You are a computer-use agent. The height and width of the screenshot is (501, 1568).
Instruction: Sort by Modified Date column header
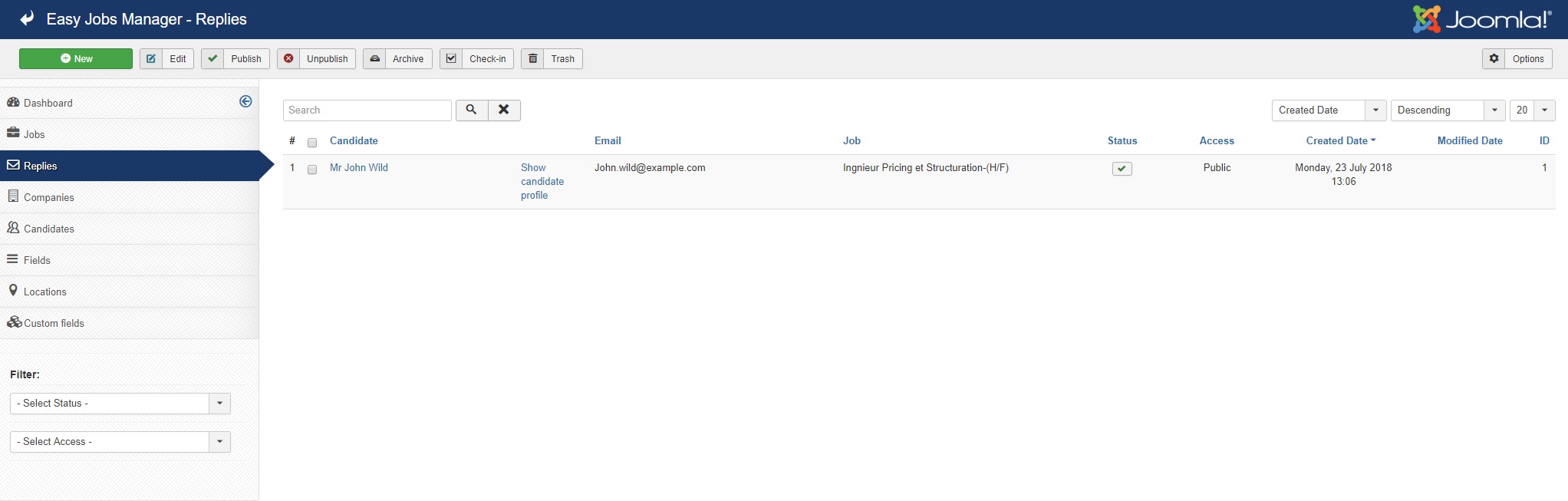[1470, 140]
